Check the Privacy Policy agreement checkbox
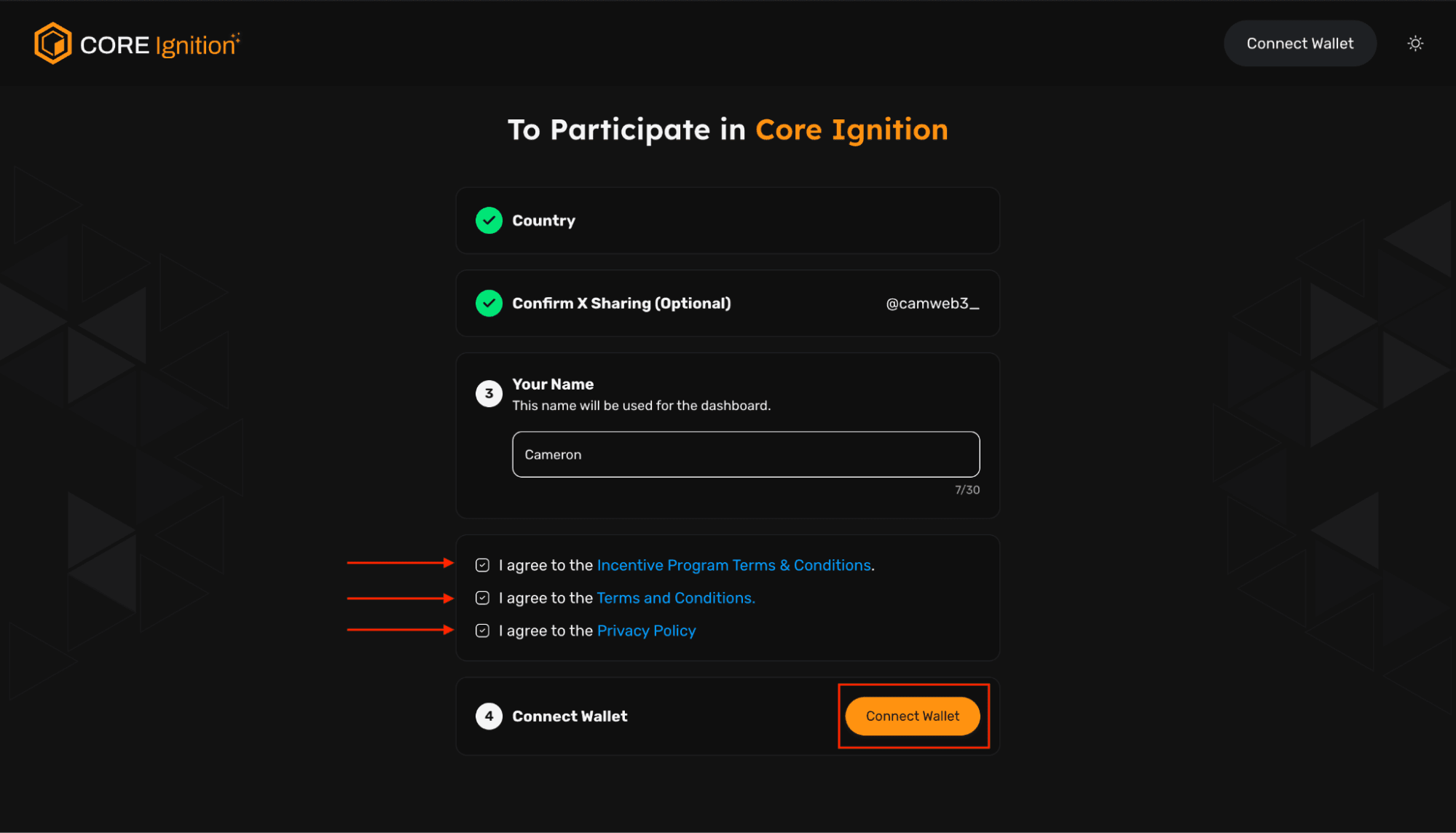Screen dimensions: 1456x833 coord(482,630)
